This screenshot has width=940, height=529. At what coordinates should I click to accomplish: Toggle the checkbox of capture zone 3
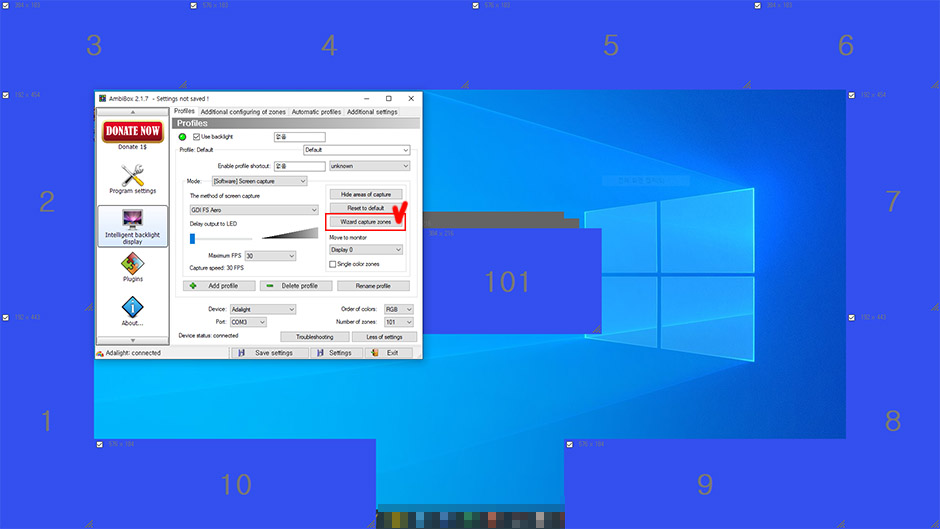(x=5, y=5)
